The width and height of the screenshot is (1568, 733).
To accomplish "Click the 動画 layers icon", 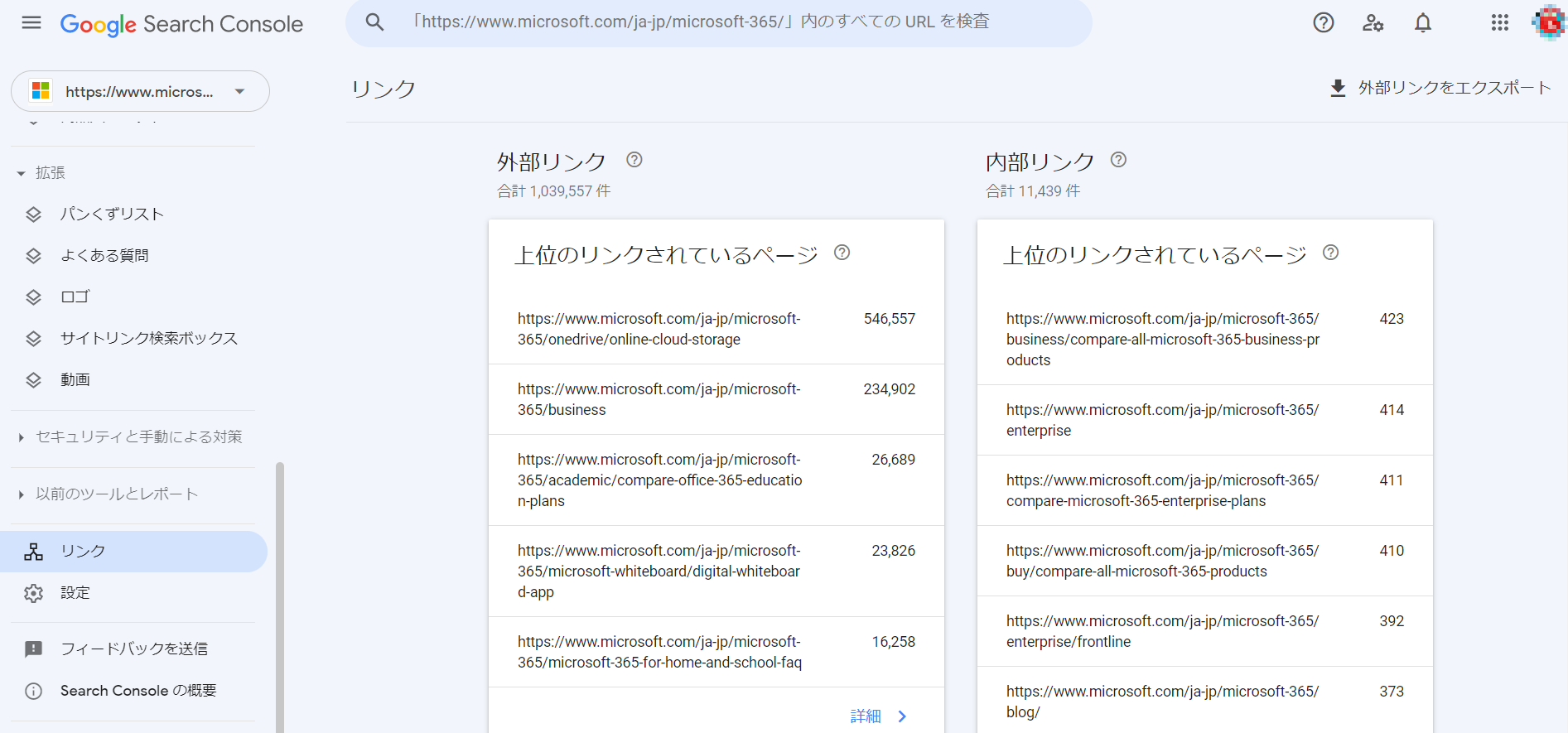I will click(x=33, y=380).
